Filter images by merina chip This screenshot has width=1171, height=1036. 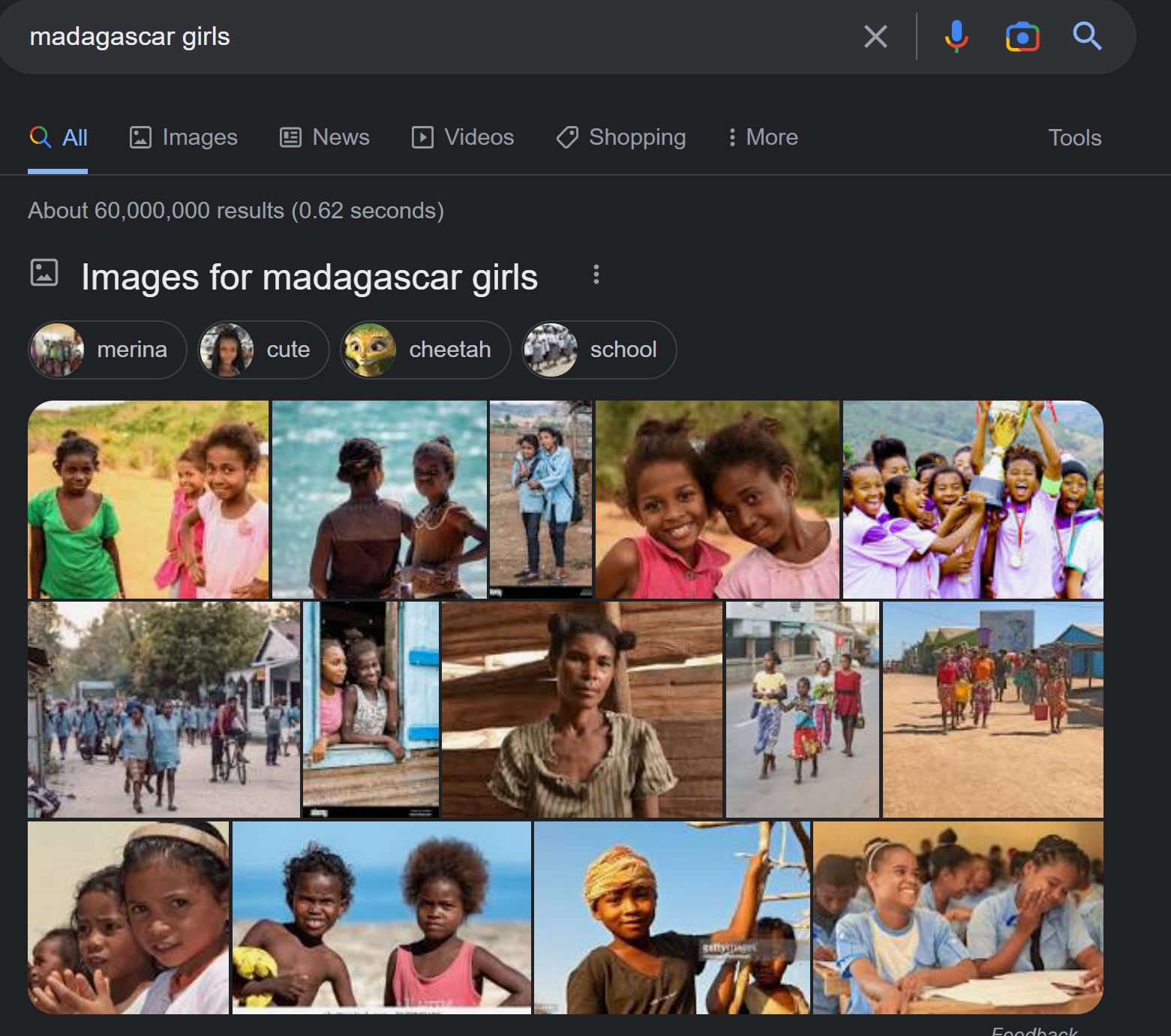click(107, 350)
